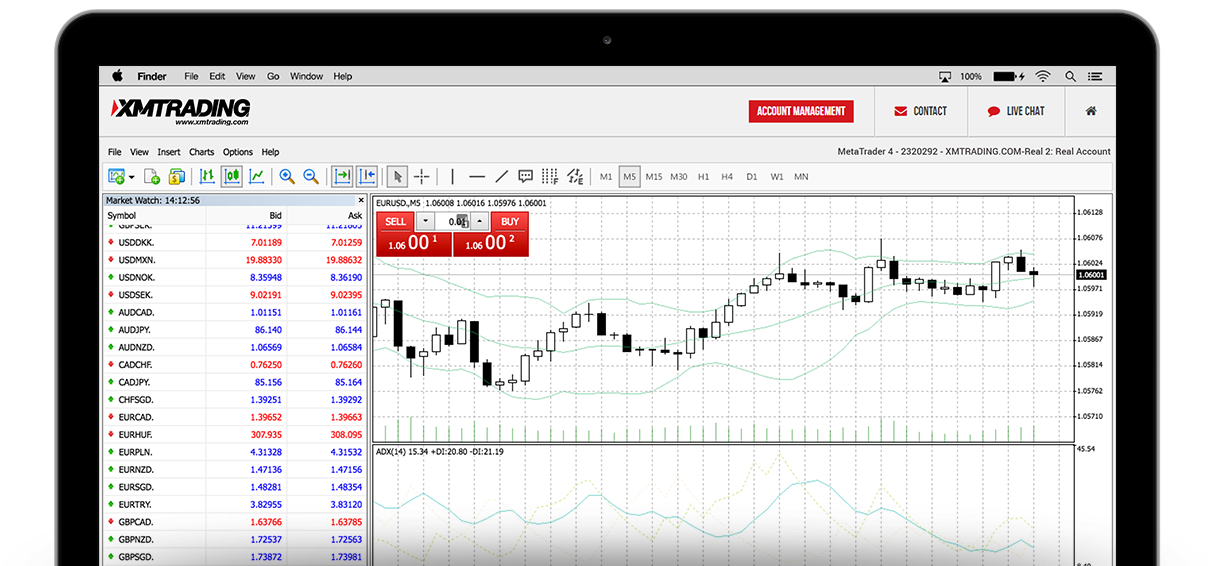Image resolution: width=1213 pixels, height=566 pixels.
Task: Select the equidistant channel tool
Action: (575, 177)
